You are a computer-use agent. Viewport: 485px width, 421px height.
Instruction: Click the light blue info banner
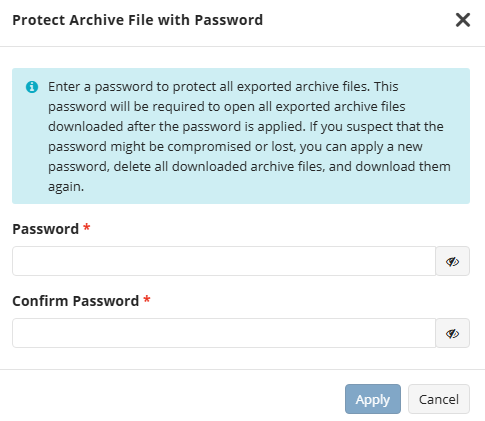coord(241,136)
